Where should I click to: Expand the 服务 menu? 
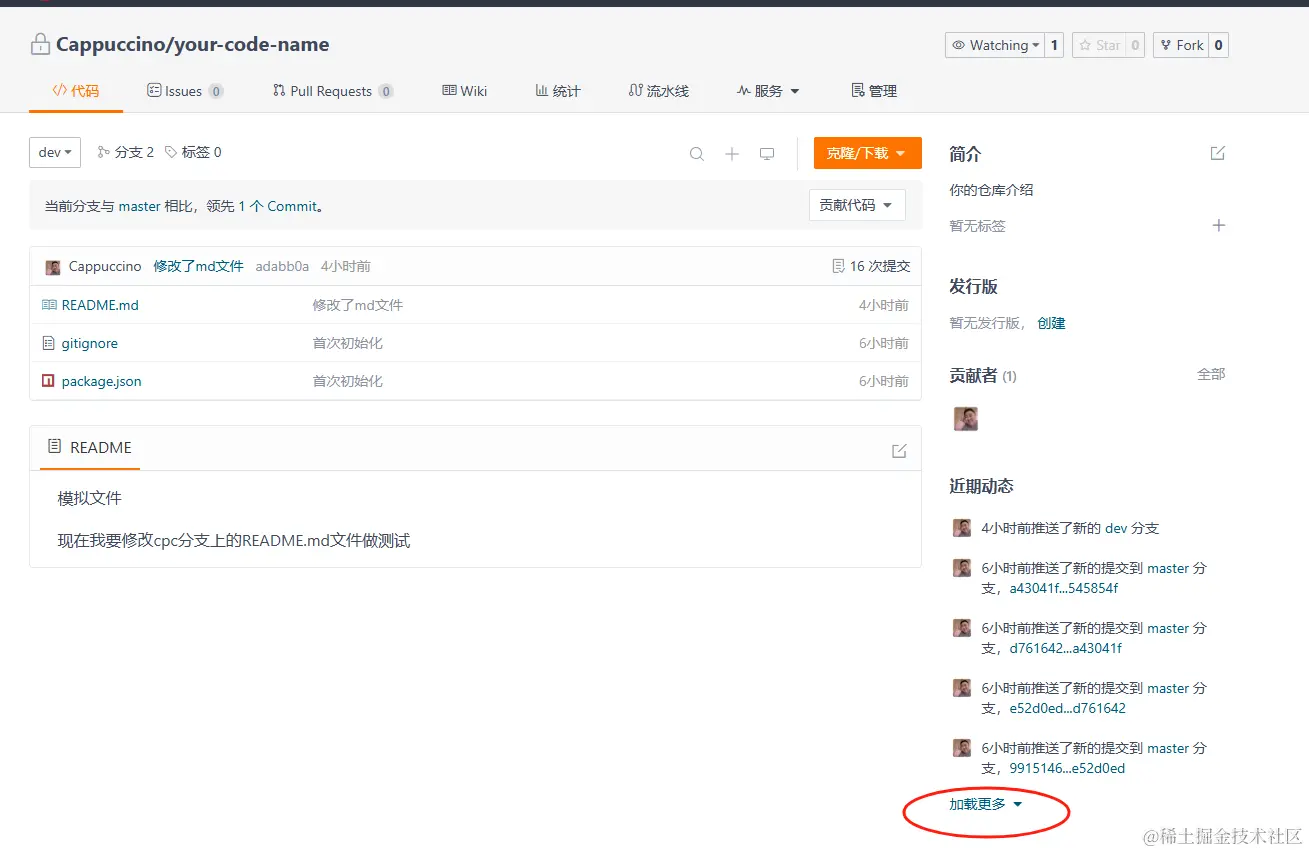(x=768, y=91)
